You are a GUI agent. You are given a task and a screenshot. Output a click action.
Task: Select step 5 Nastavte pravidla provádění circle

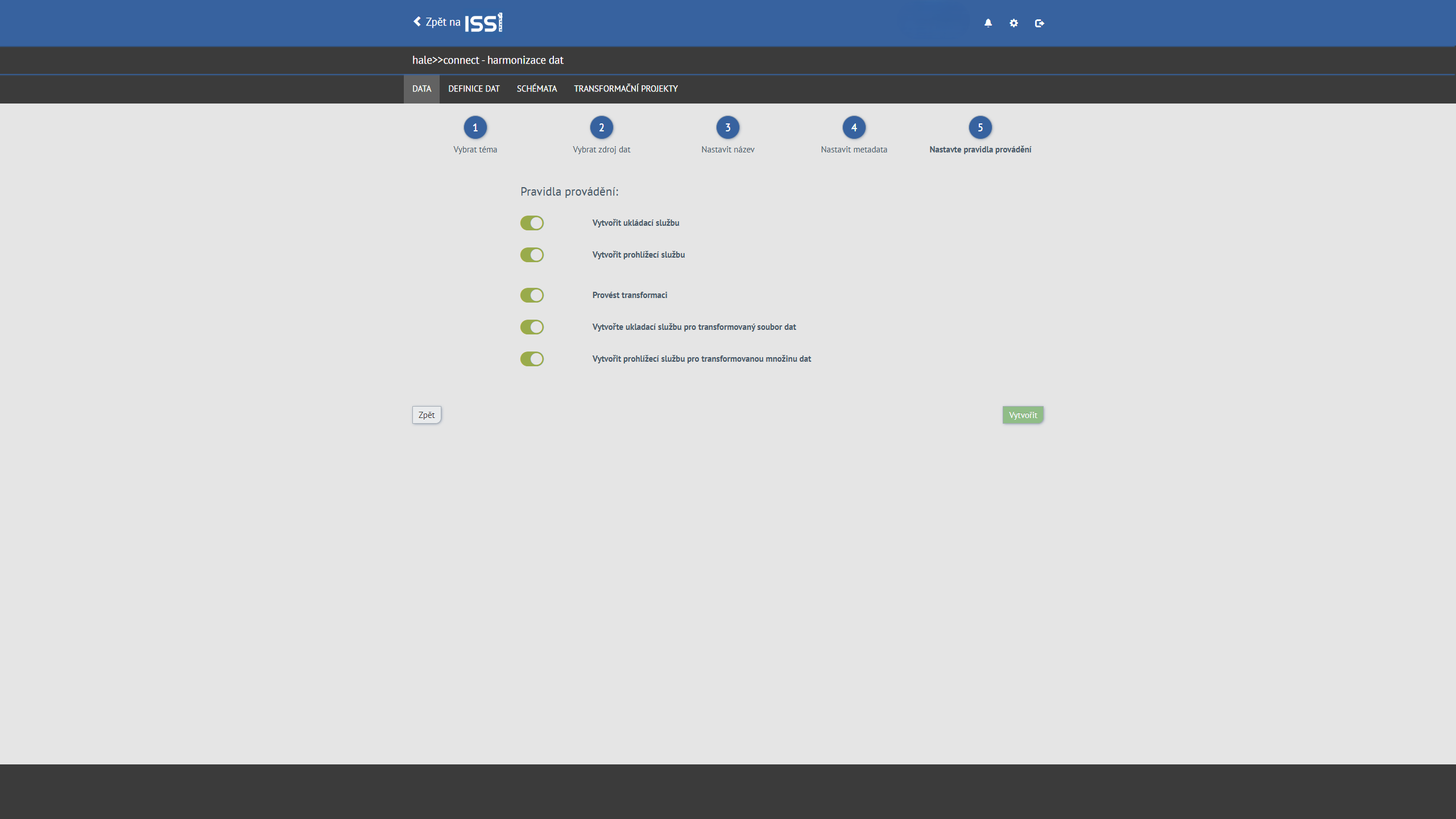point(980,127)
